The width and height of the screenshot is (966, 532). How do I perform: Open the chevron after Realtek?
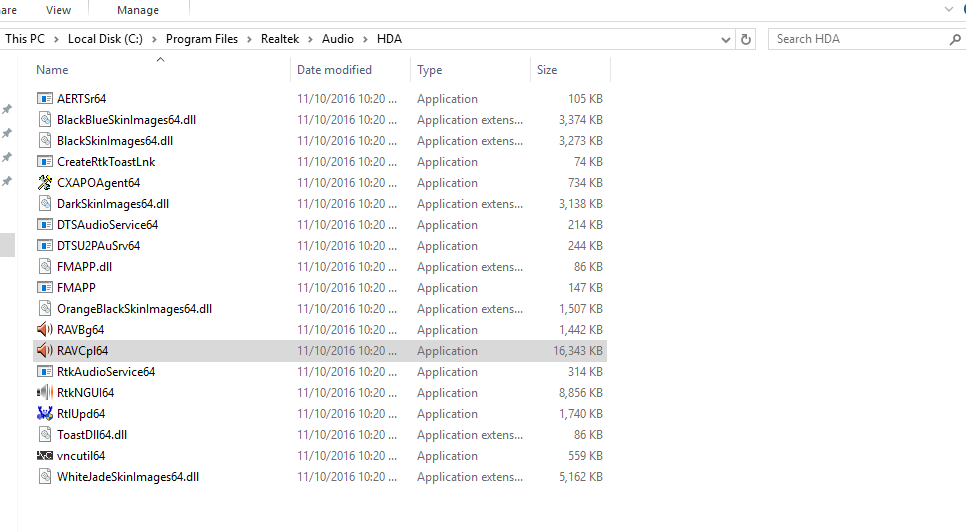[310, 39]
